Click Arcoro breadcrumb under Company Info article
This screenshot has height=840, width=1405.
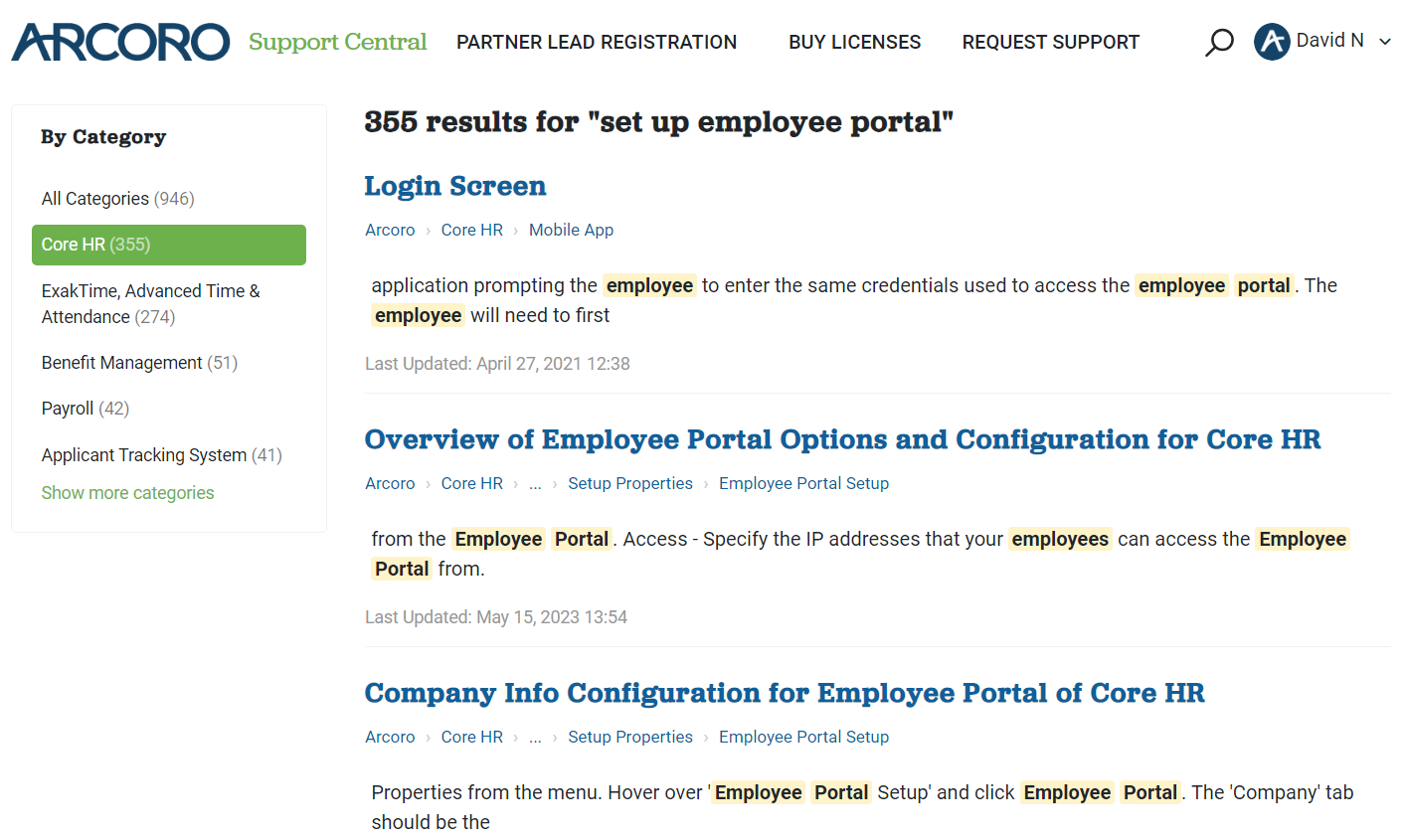click(390, 737)
